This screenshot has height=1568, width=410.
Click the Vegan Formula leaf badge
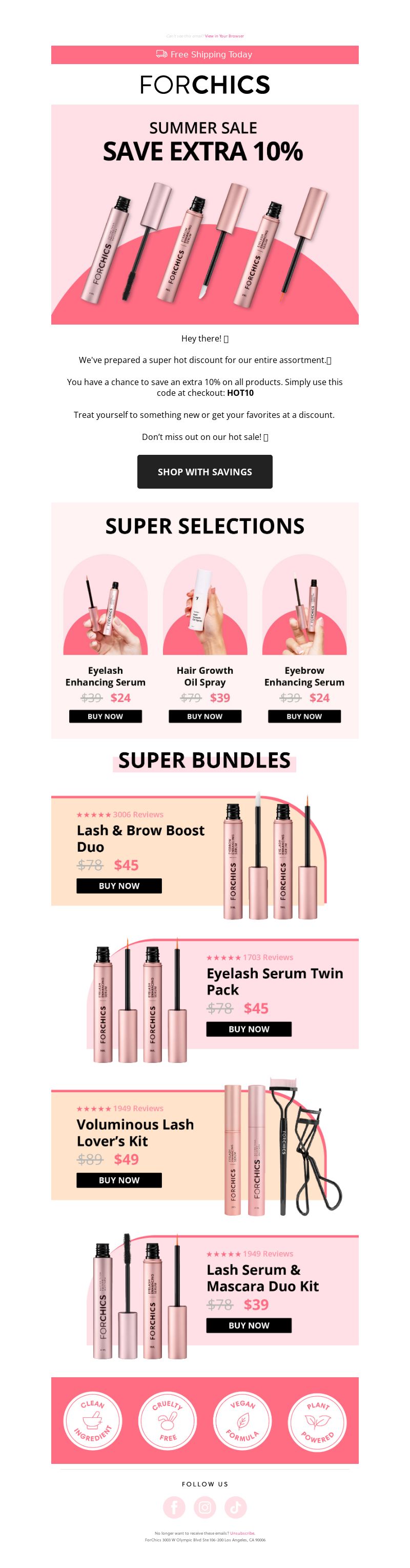tap(242, 1421)
